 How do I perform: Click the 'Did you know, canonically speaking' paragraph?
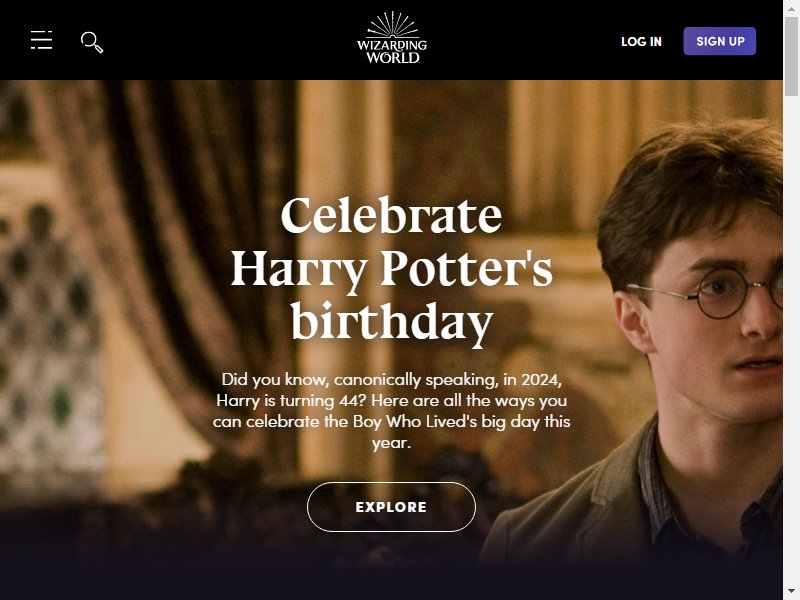[391, 411]
